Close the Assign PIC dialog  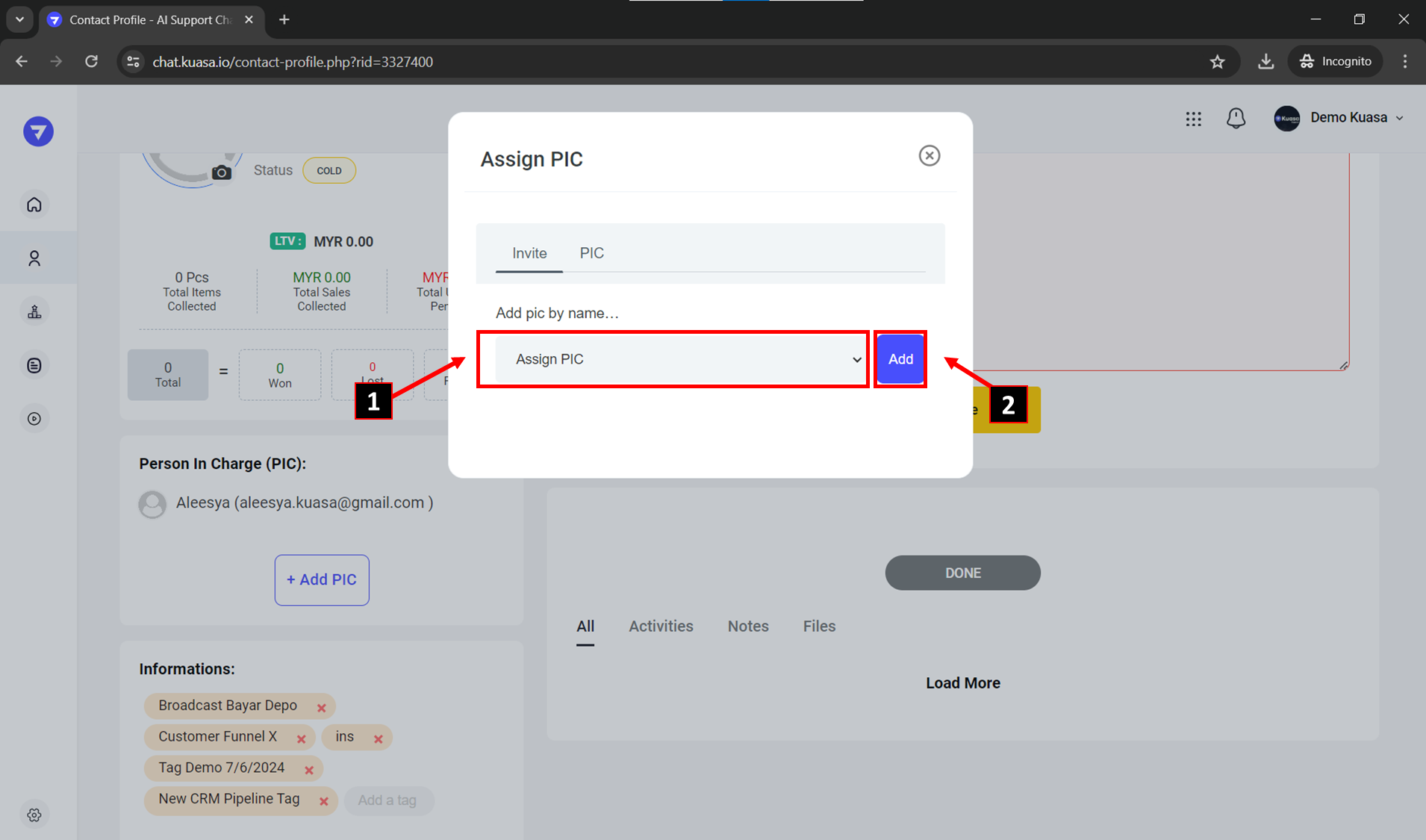tap(929, 155)
